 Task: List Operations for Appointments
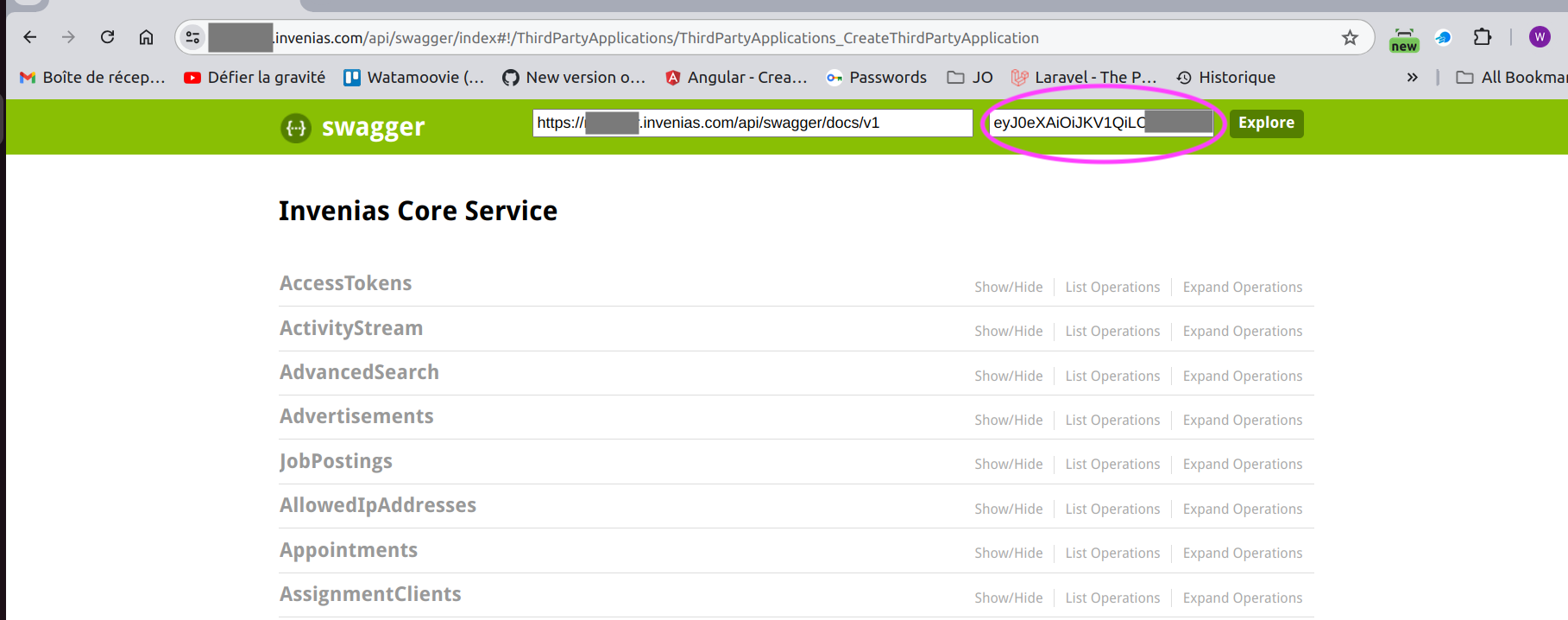[1112, 553]
